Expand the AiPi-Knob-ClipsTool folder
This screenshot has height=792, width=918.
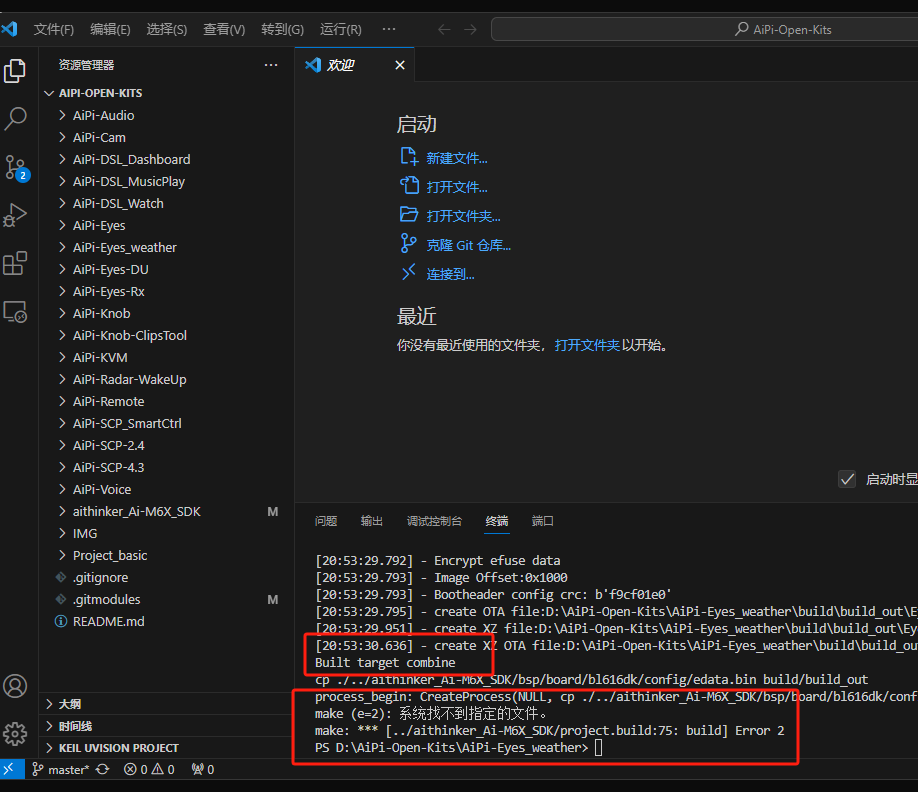62,335
